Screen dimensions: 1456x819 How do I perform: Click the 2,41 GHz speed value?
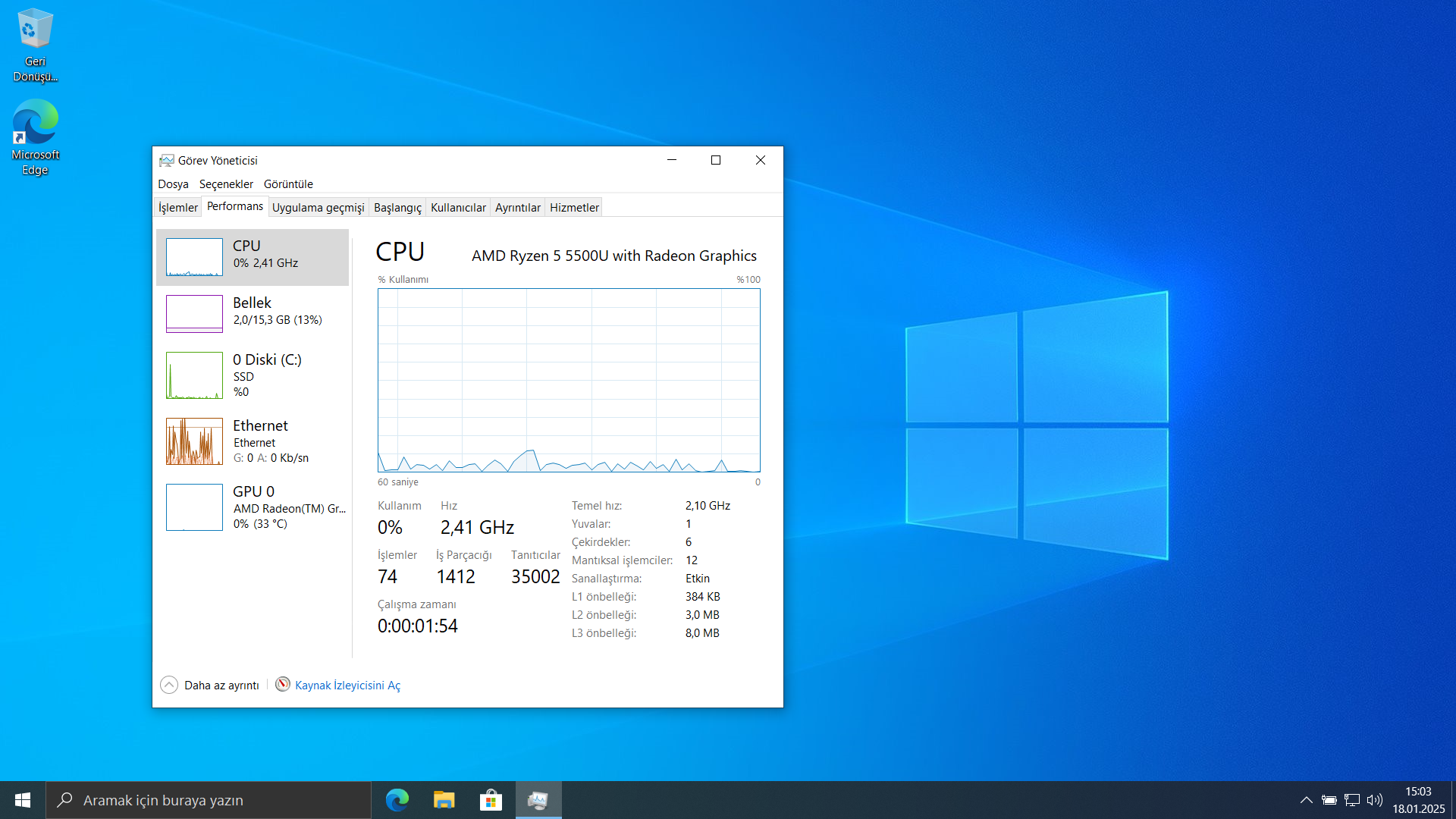tap(477, 527)
